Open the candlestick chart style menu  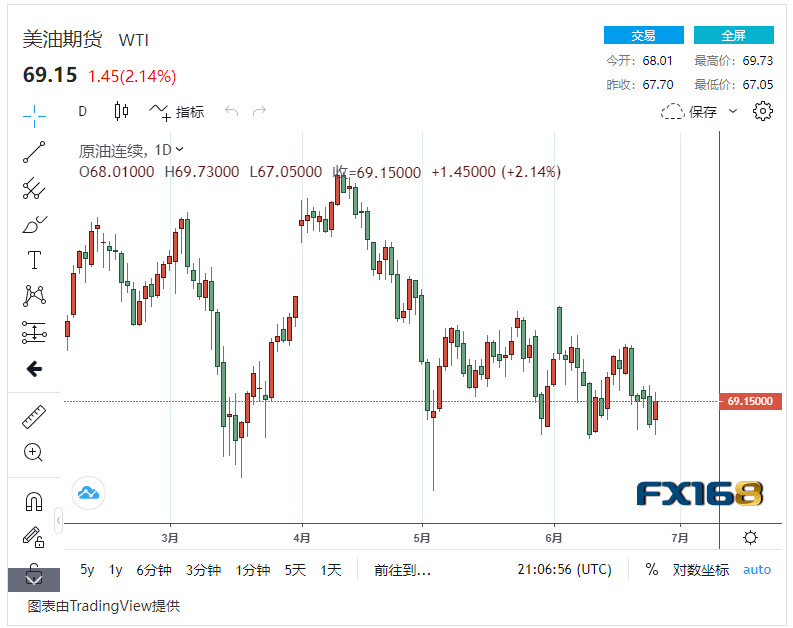tap(122, 111)
